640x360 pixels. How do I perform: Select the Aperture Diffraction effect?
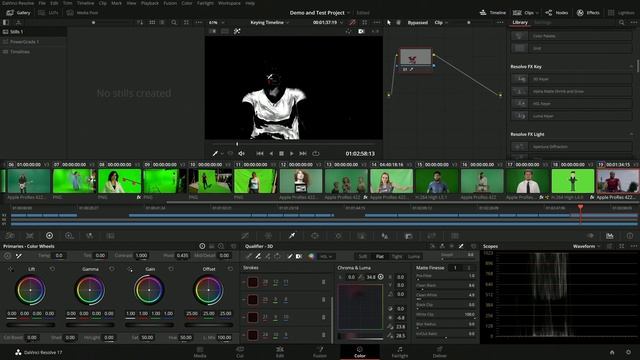pyautogui.click(x=572, y=147)
